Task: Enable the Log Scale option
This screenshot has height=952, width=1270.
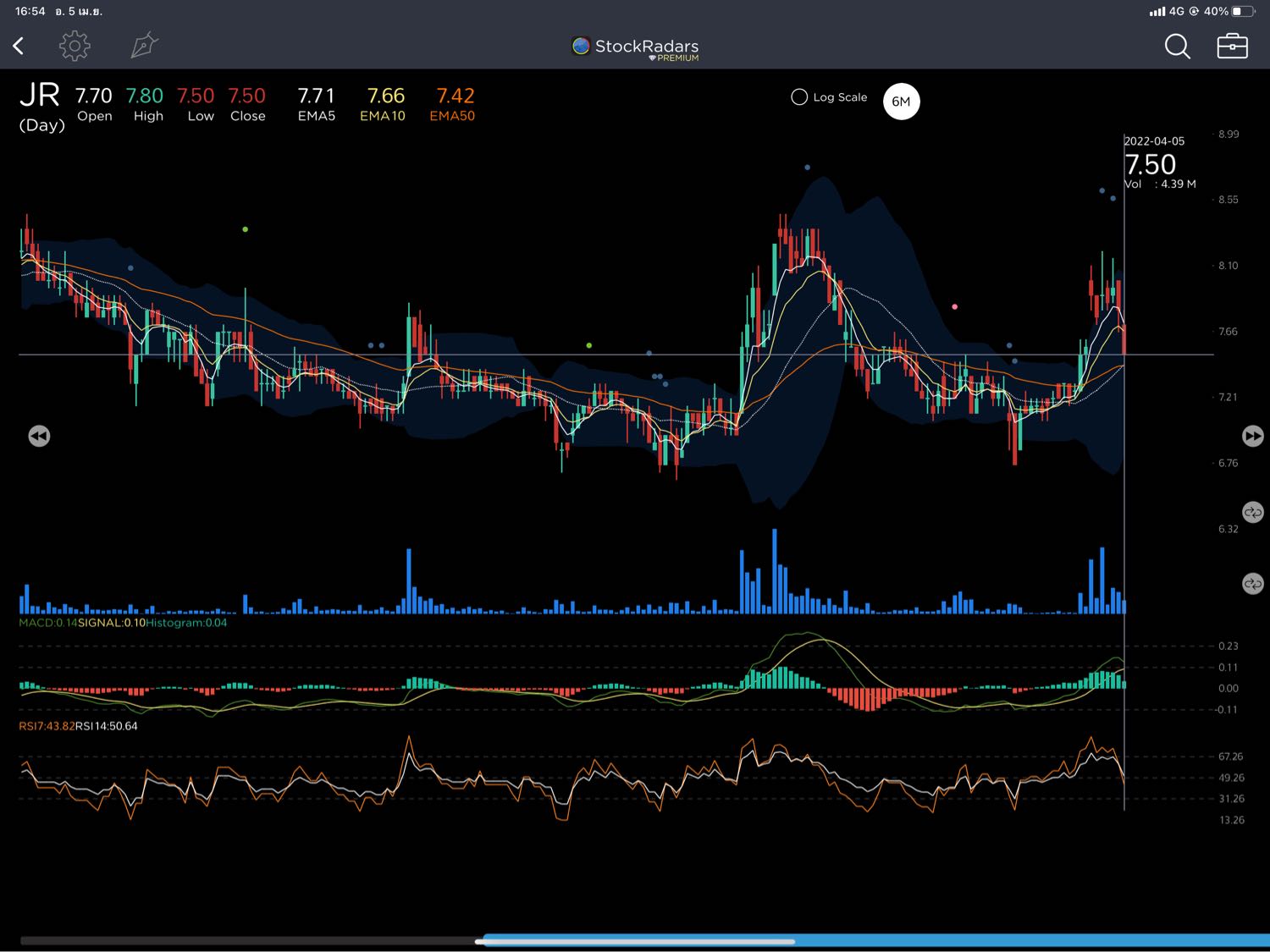Action: click(x=799, y=97)
